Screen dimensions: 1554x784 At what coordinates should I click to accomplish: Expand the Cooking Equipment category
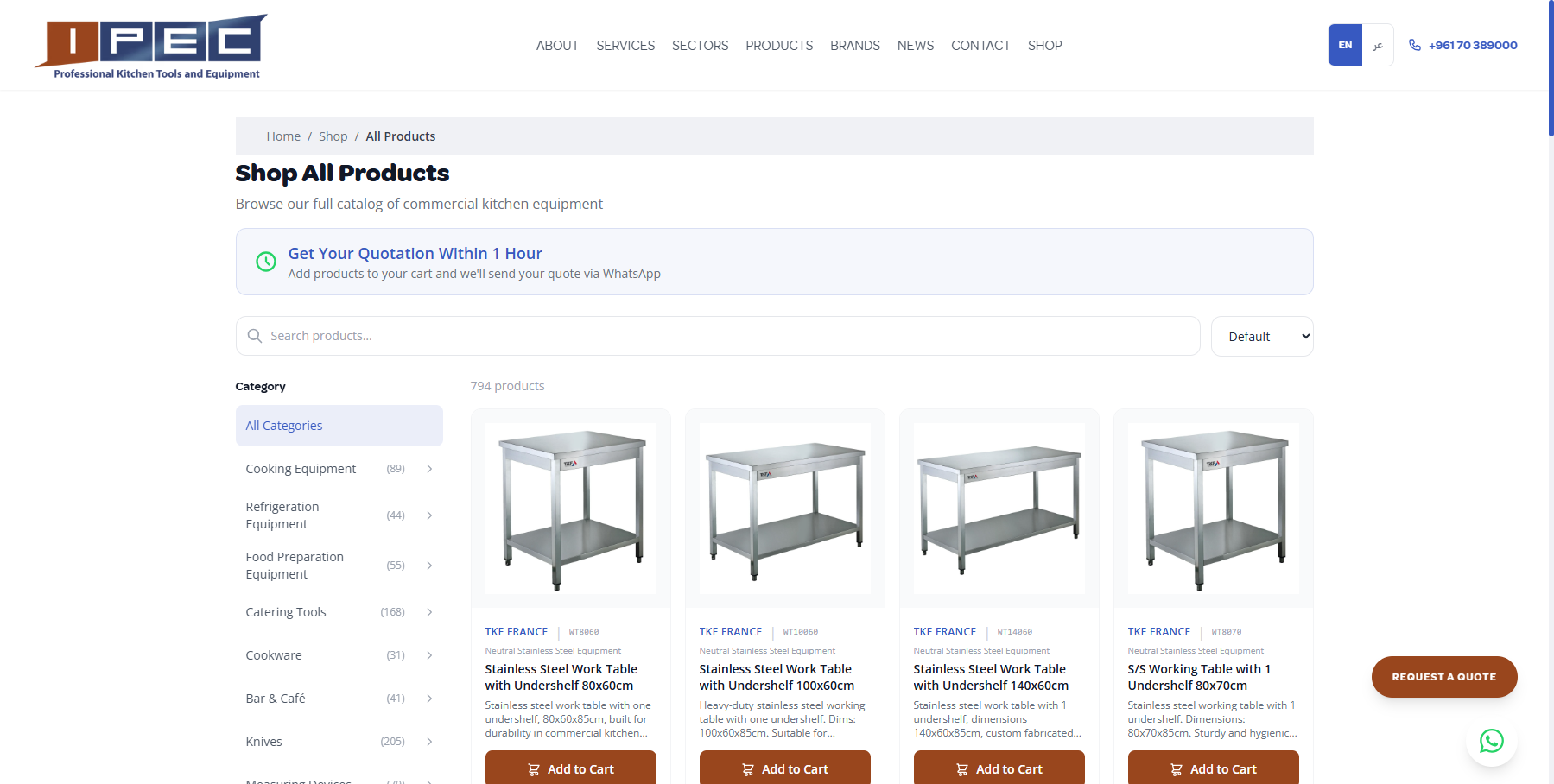(429, 468)
